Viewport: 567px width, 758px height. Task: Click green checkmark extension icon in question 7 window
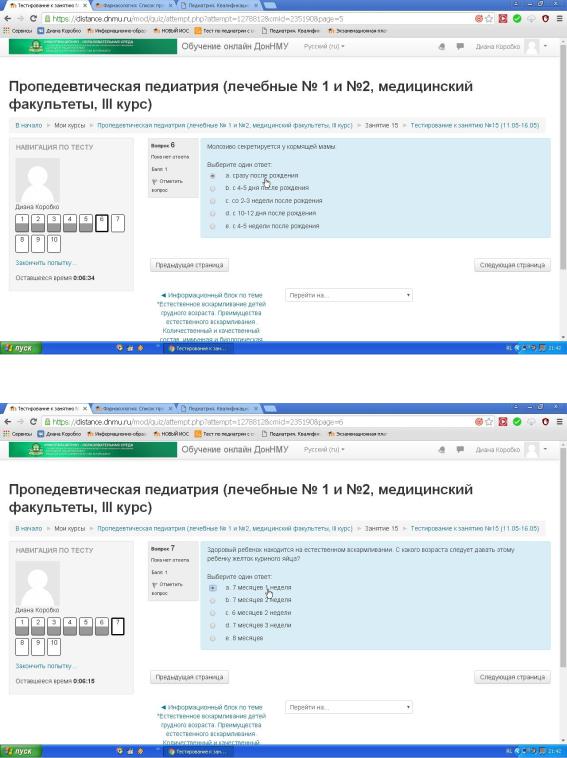(517, 422)
